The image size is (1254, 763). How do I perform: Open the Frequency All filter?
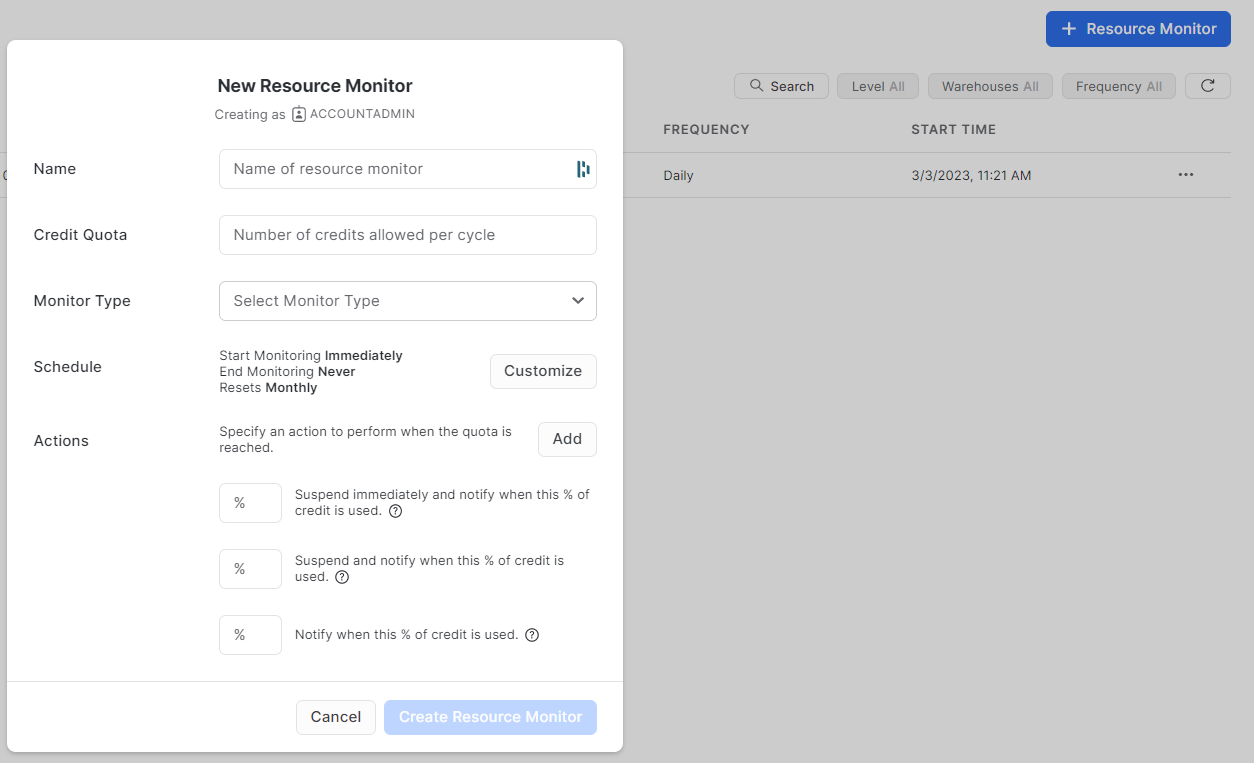1118,86
